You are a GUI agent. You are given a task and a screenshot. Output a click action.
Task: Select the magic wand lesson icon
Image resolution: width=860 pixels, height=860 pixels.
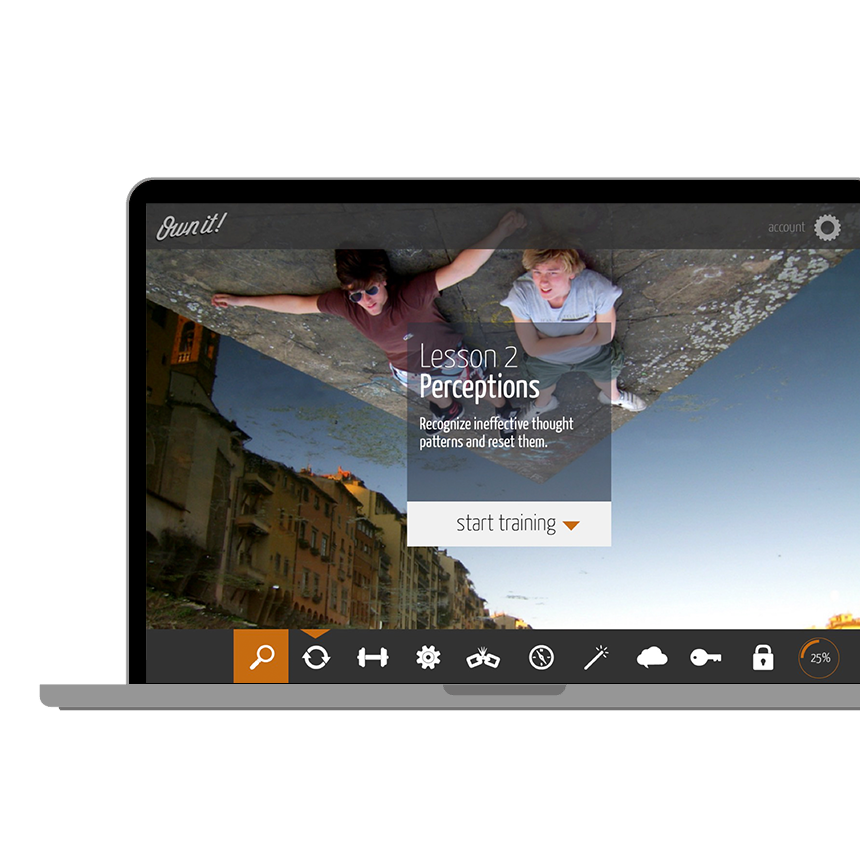pyautogui.click(x=596, y=657)
